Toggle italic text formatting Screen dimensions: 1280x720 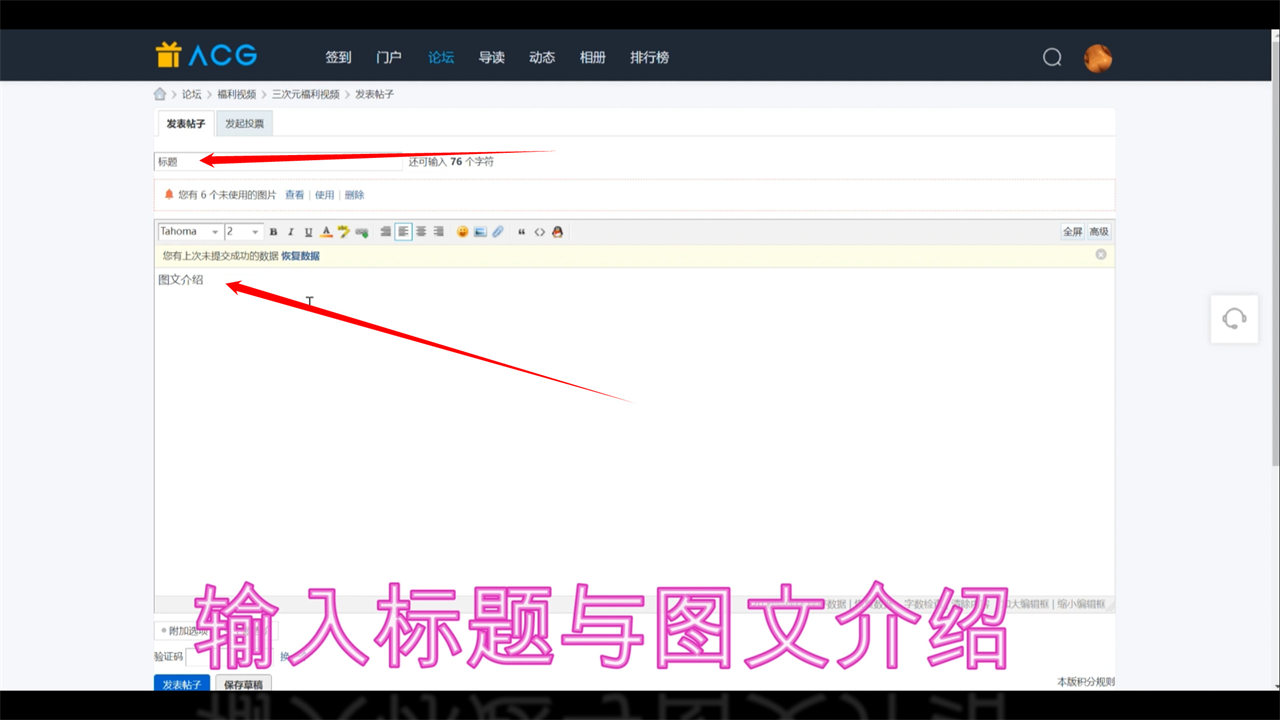coord(291,232)
